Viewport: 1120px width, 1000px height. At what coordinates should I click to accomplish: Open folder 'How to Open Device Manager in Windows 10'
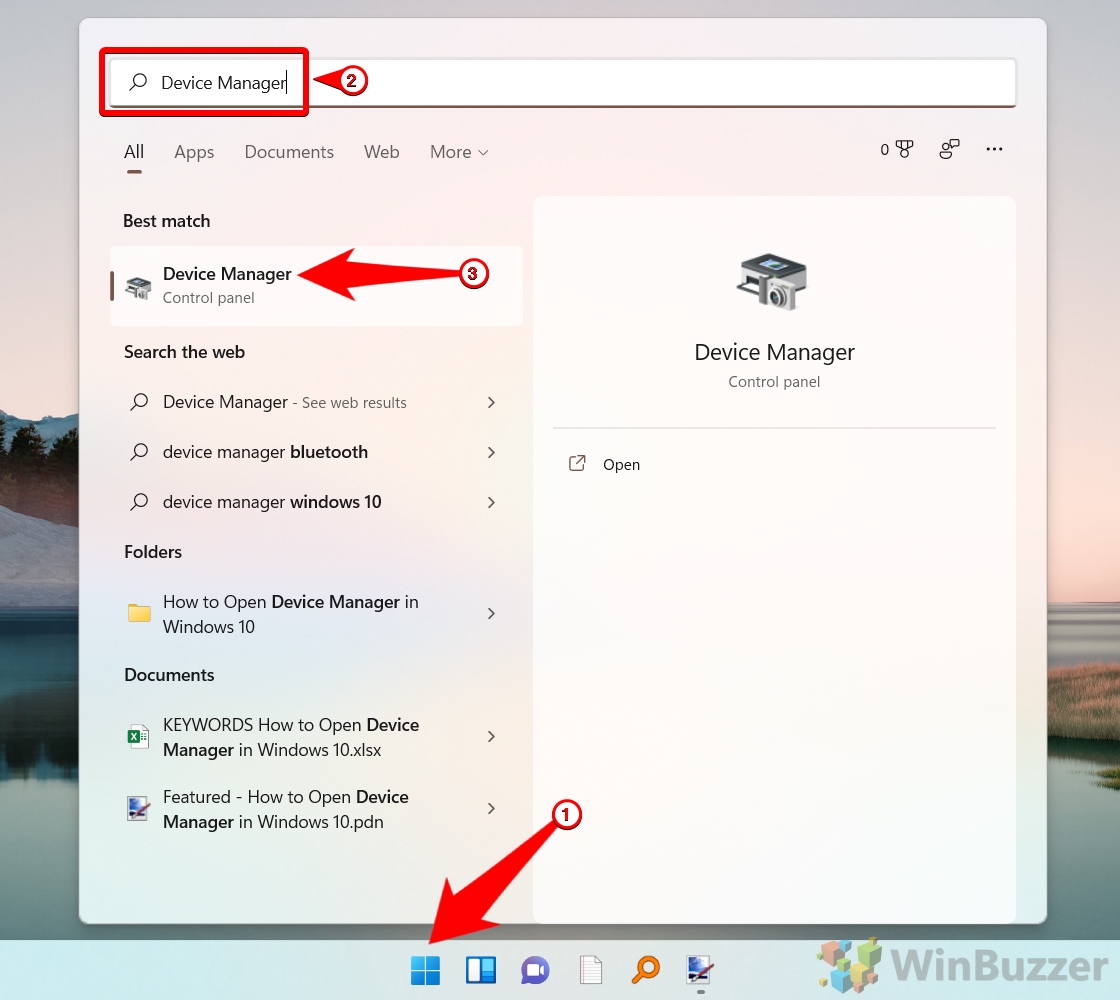pos(316,614)
